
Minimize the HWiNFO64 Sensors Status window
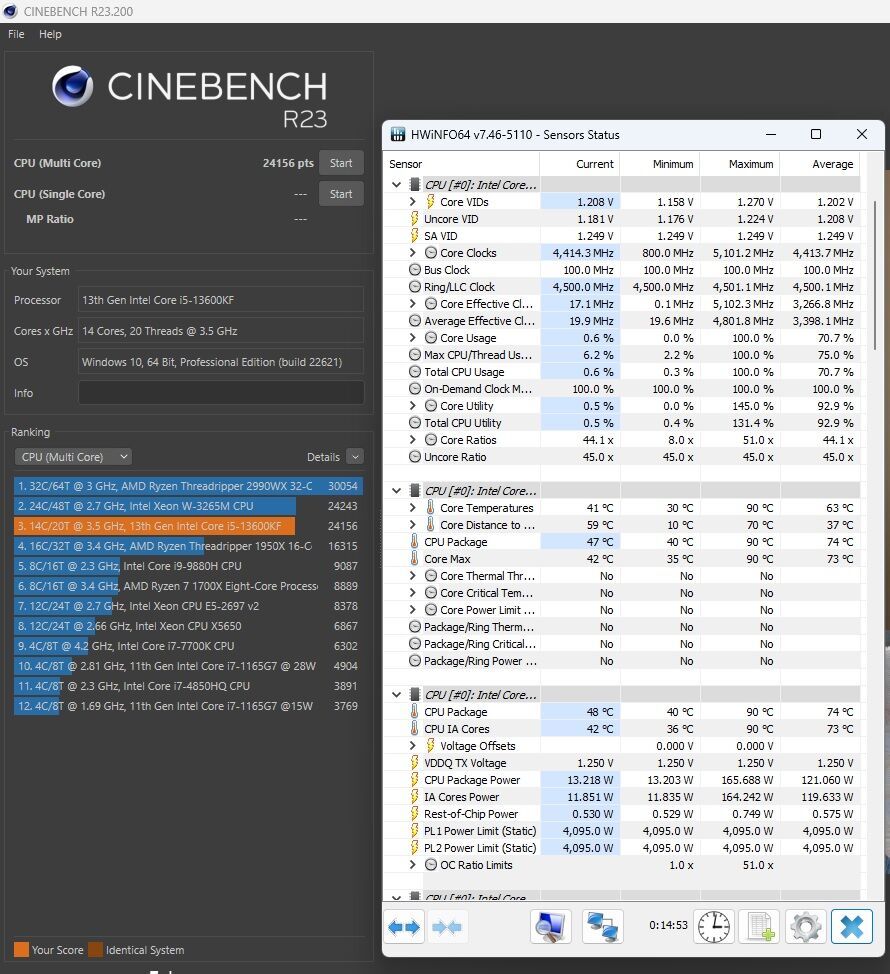coord(771,134)
